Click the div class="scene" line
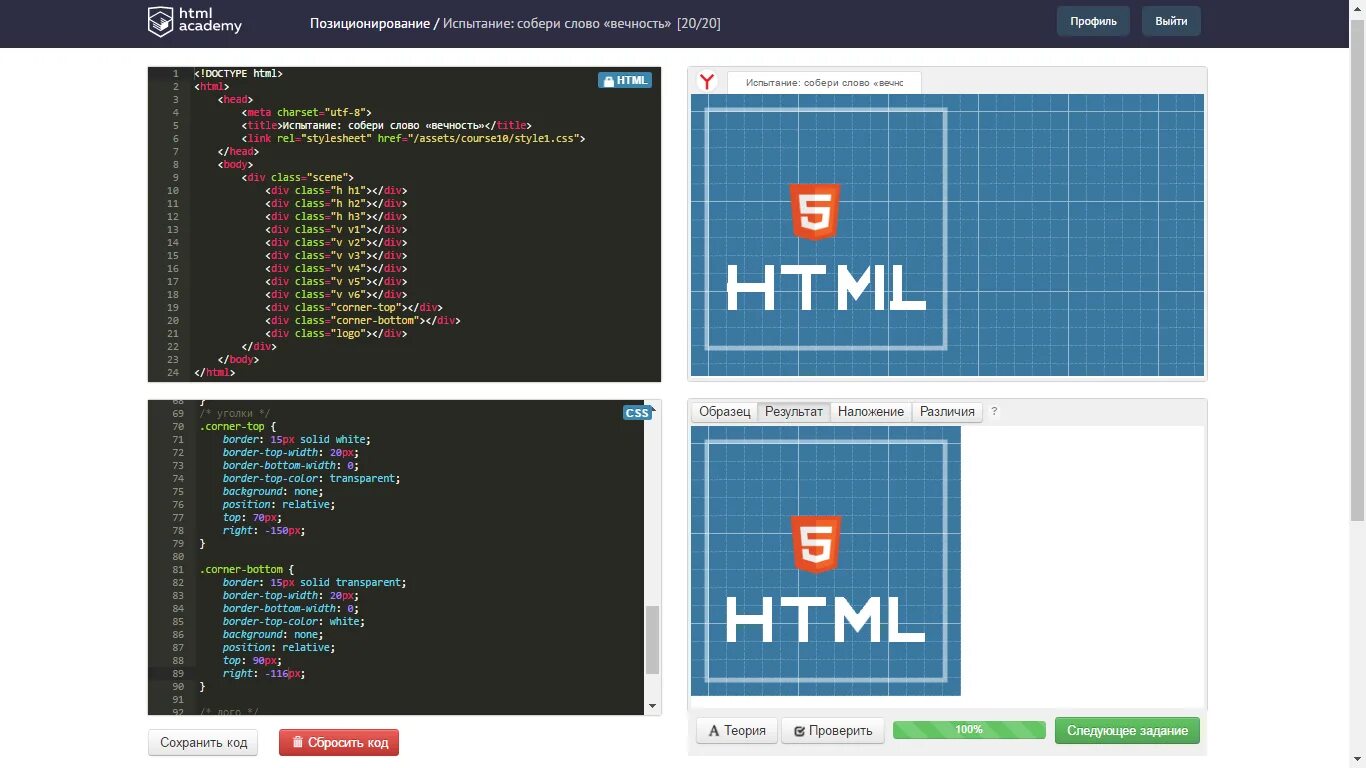Screen dimensions: 1366x768 [x=298, y=177]
